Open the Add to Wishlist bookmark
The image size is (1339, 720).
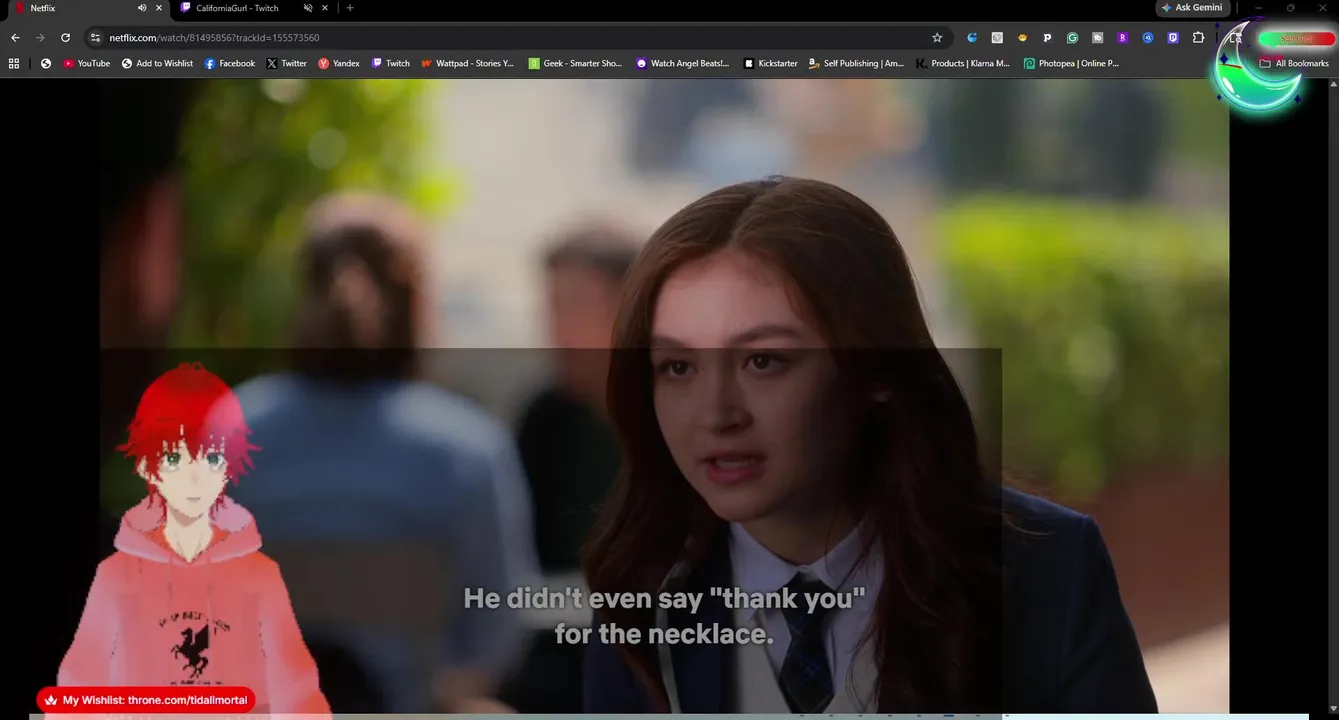point(157,63)
